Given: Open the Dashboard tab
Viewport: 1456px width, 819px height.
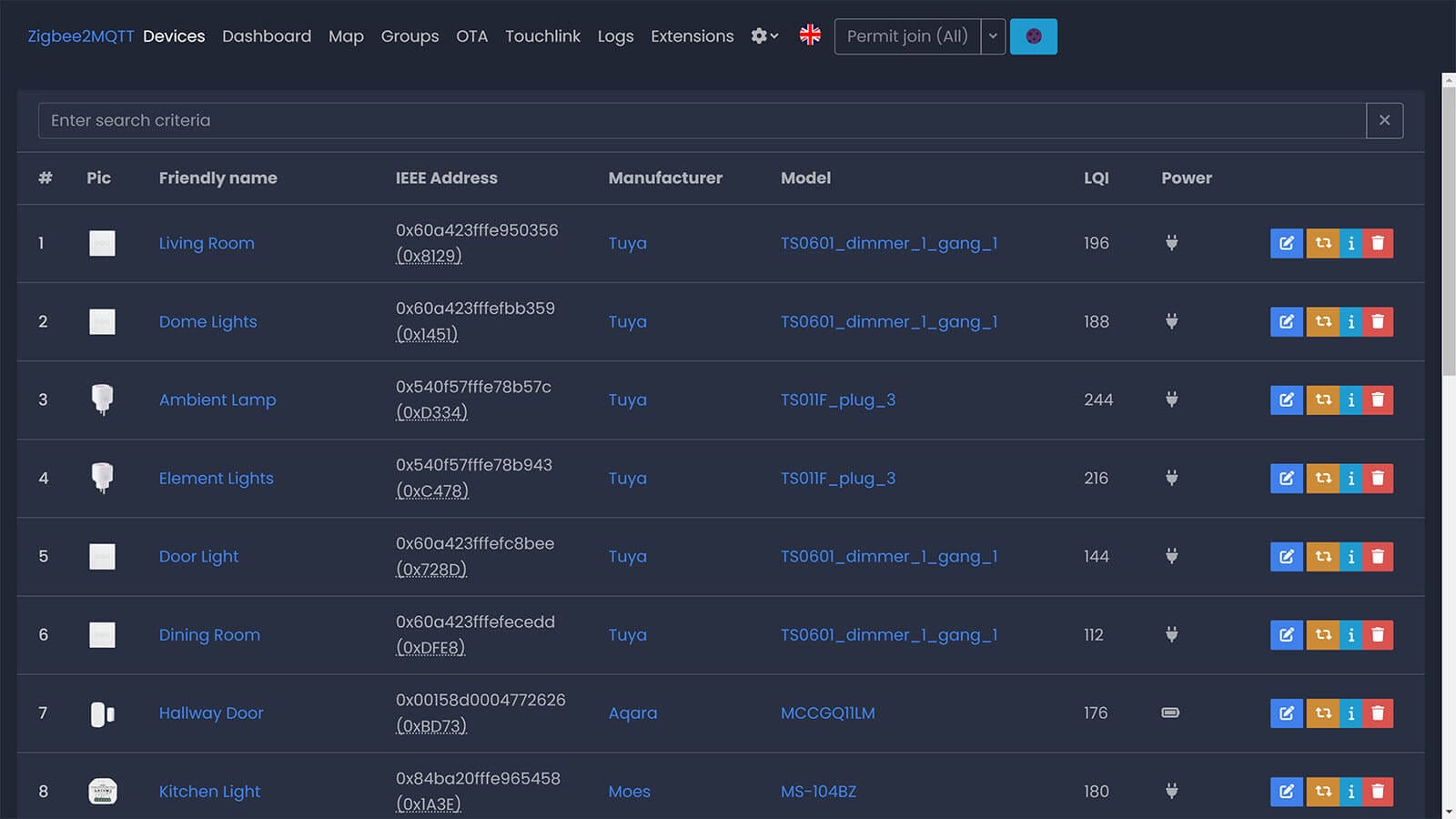Looking at the screenshot, I should click(267, 36).
